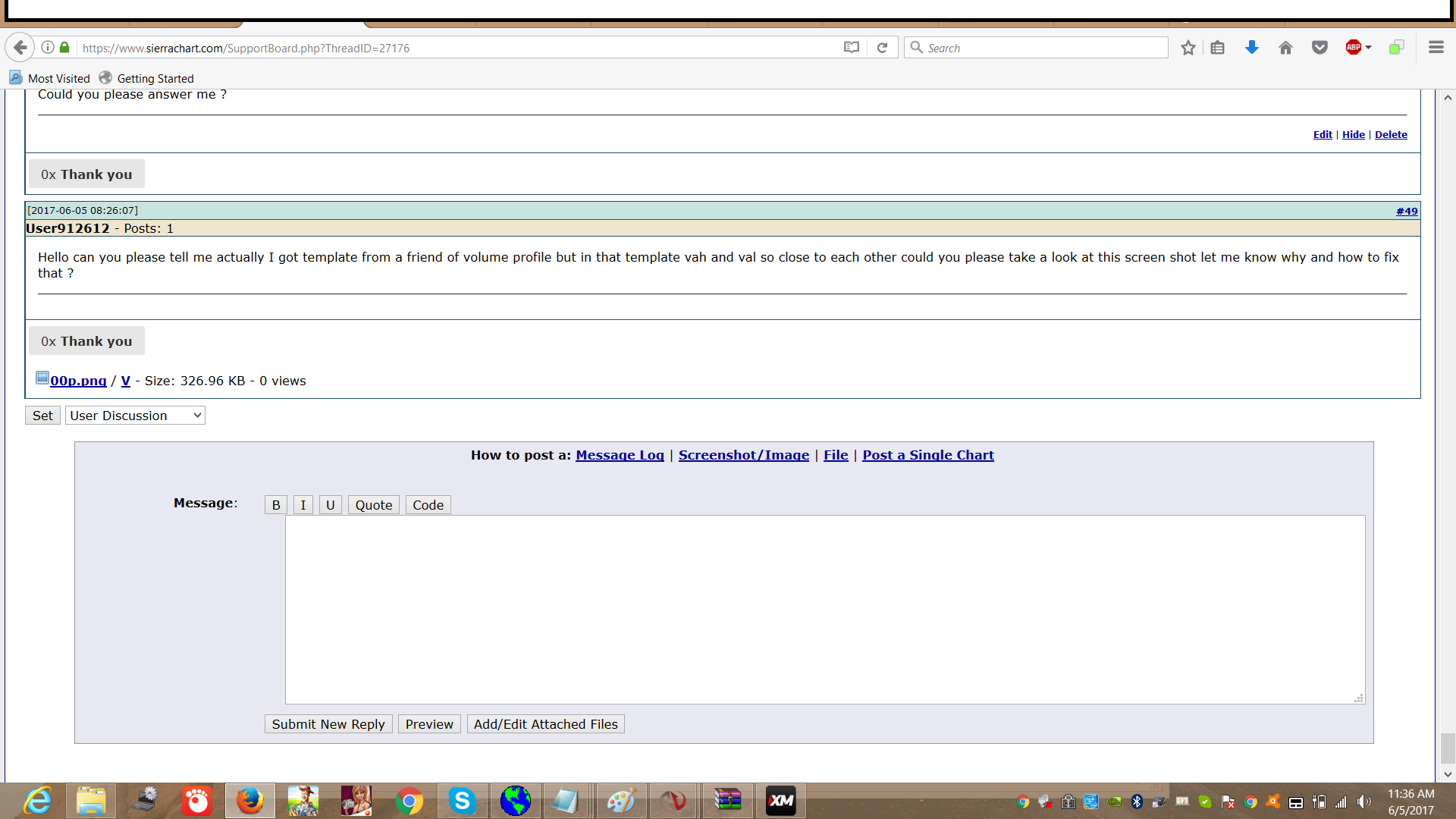Expand the User Discussion dropdown

(x=135, y=416)
